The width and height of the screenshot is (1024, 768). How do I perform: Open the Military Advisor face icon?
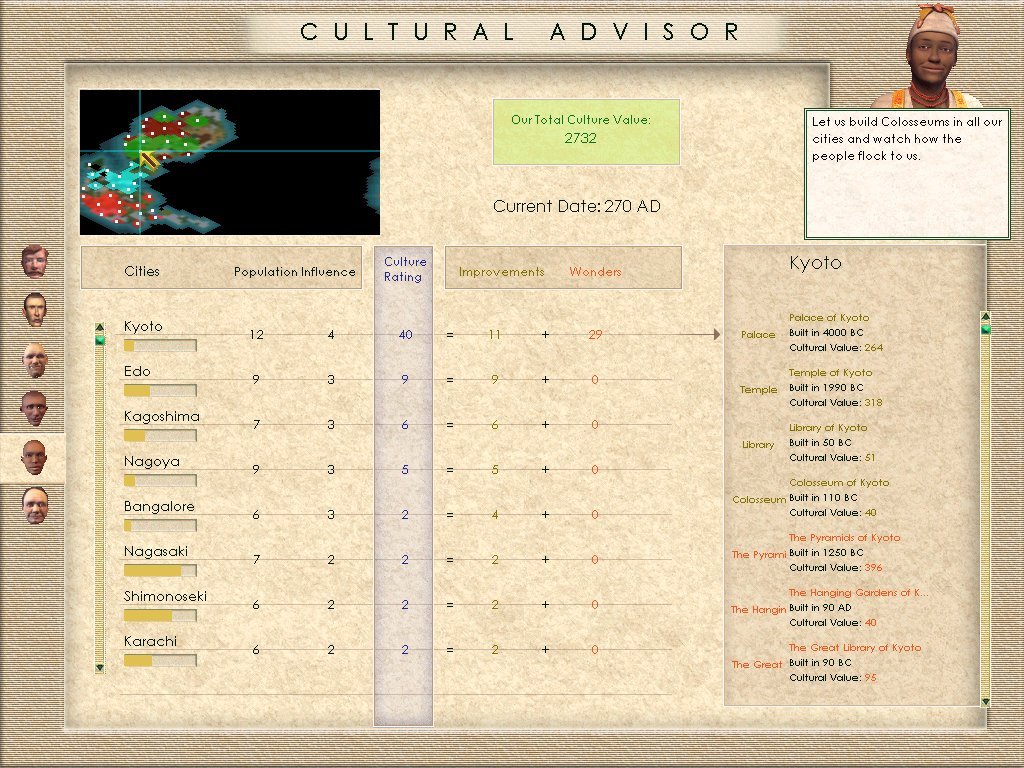point(35,360)
